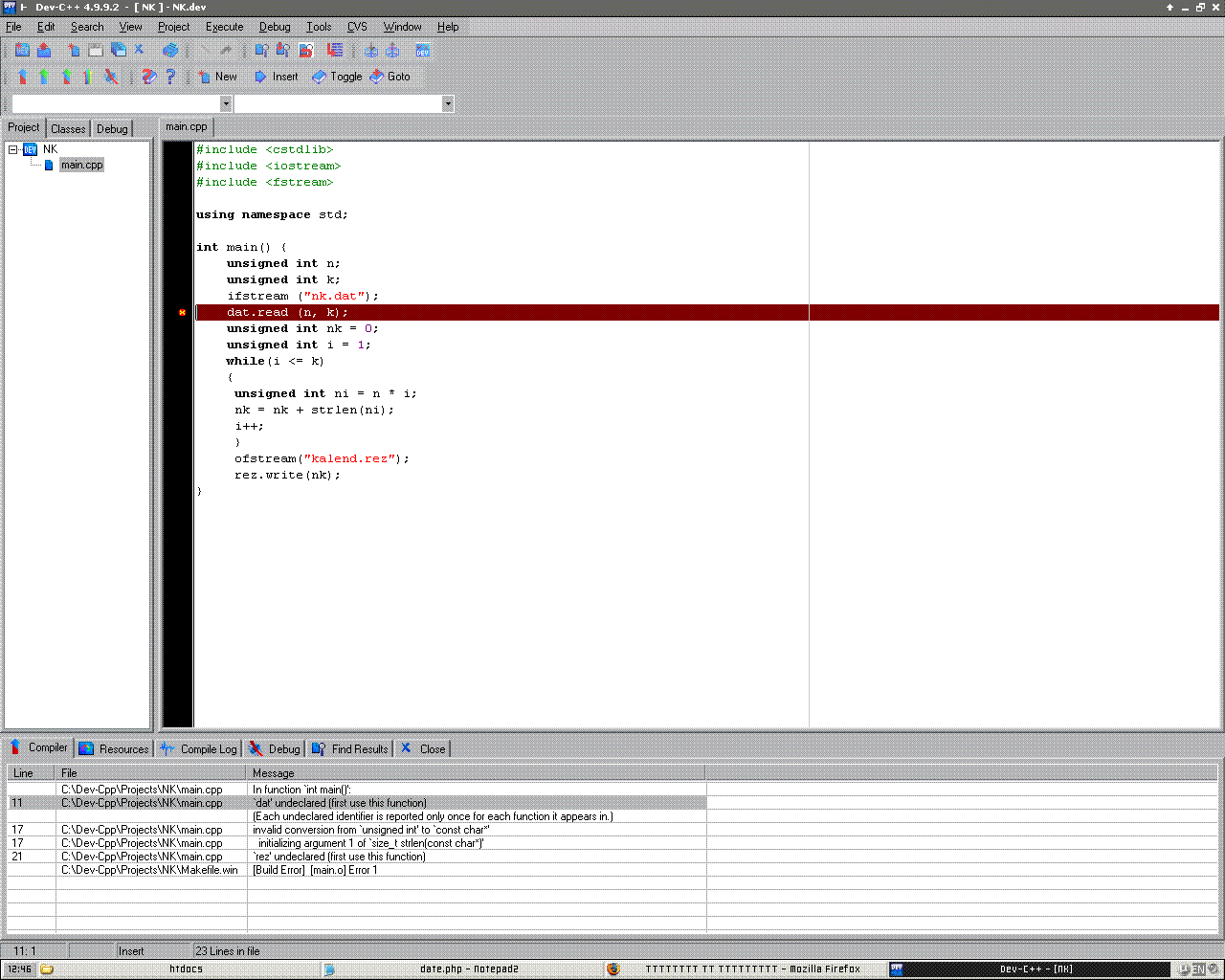
Task: Click the New Project toolbar icon
Action: click(x=22, y=50)
